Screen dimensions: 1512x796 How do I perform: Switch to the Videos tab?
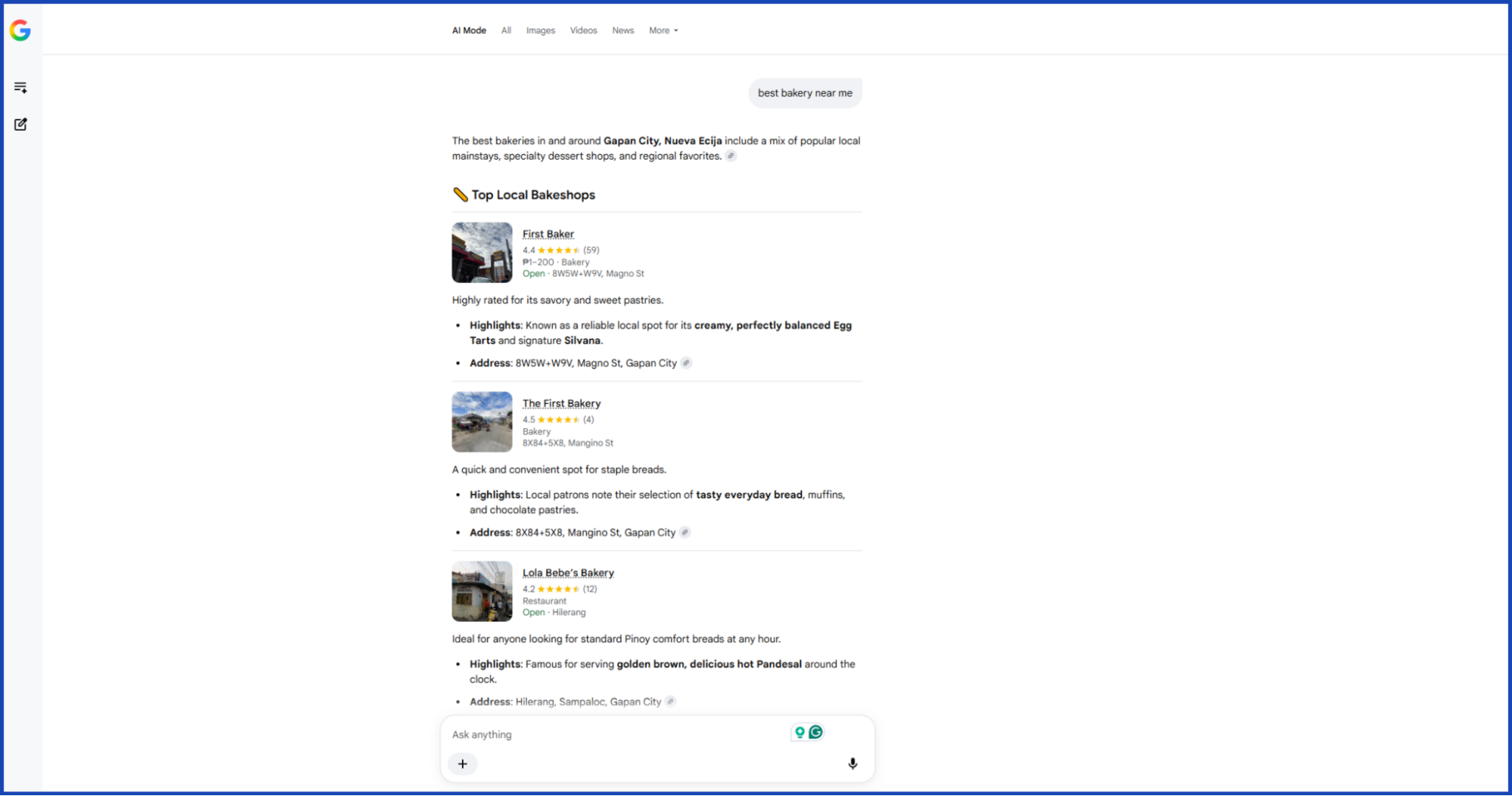pos(583,30)
